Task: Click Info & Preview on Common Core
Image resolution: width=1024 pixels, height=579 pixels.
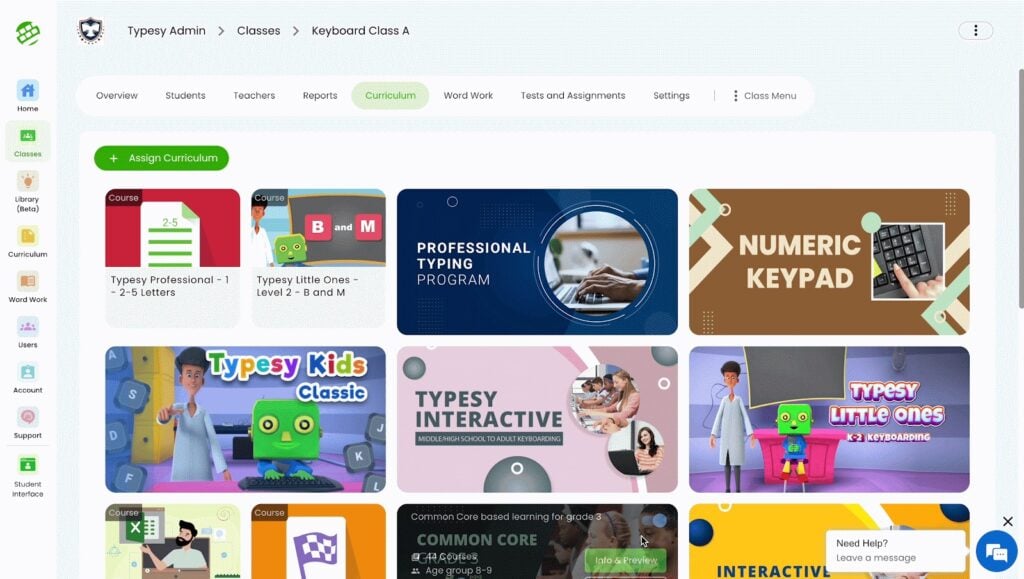Action: pos(626,560)
